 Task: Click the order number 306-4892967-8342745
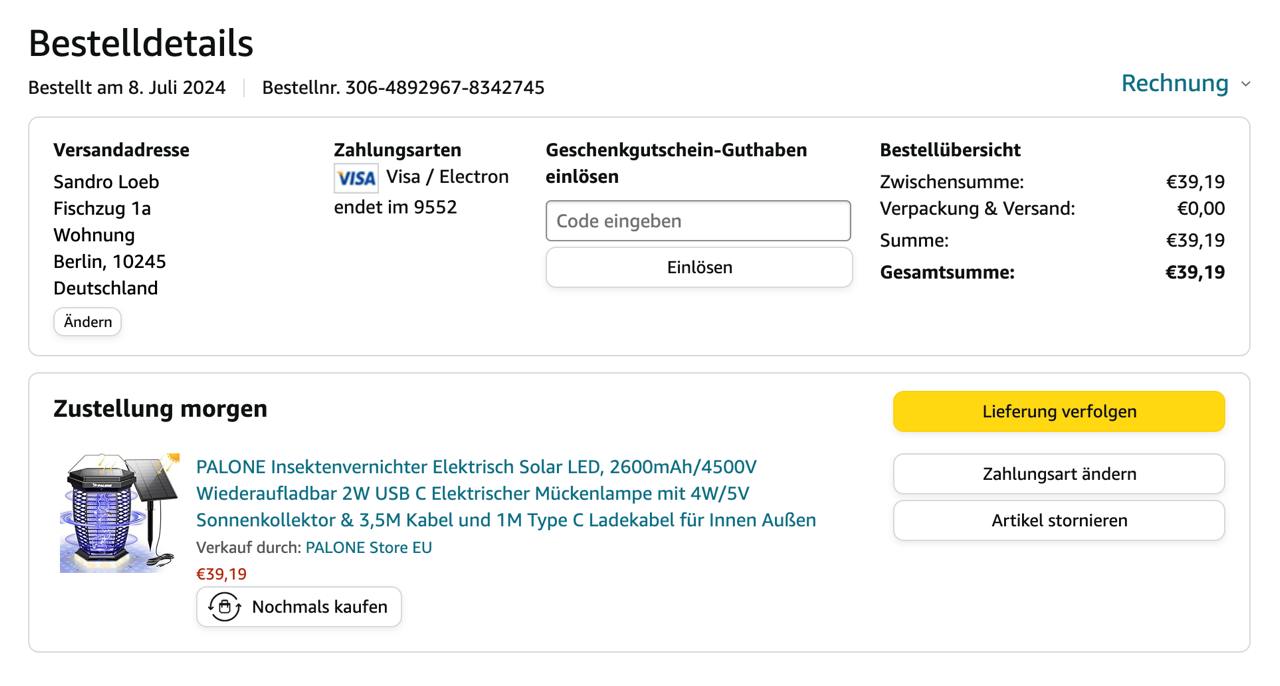click(444, 88)
